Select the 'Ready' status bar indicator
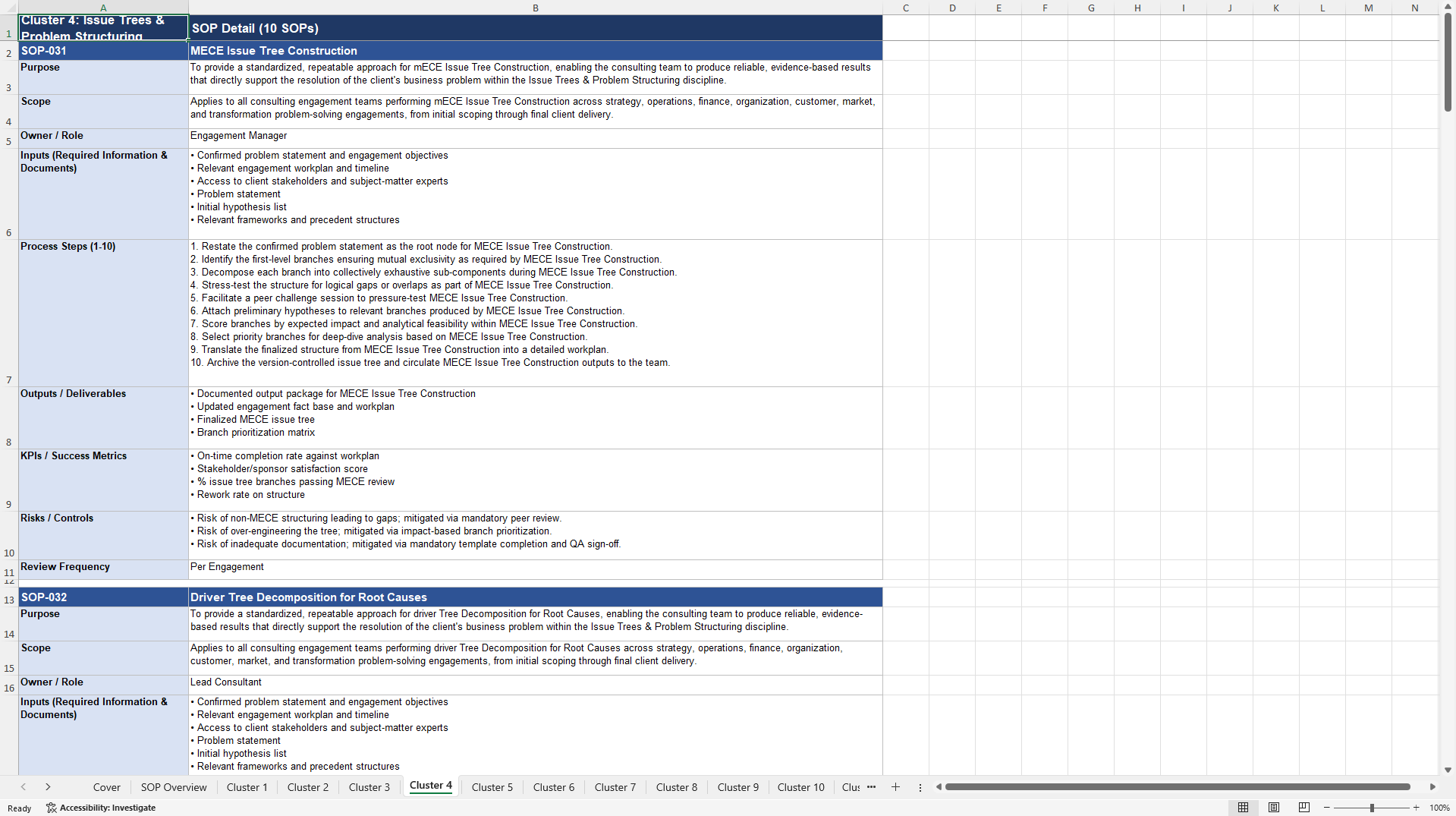The width and height of the screenshot is (1456, 816). 20,808
